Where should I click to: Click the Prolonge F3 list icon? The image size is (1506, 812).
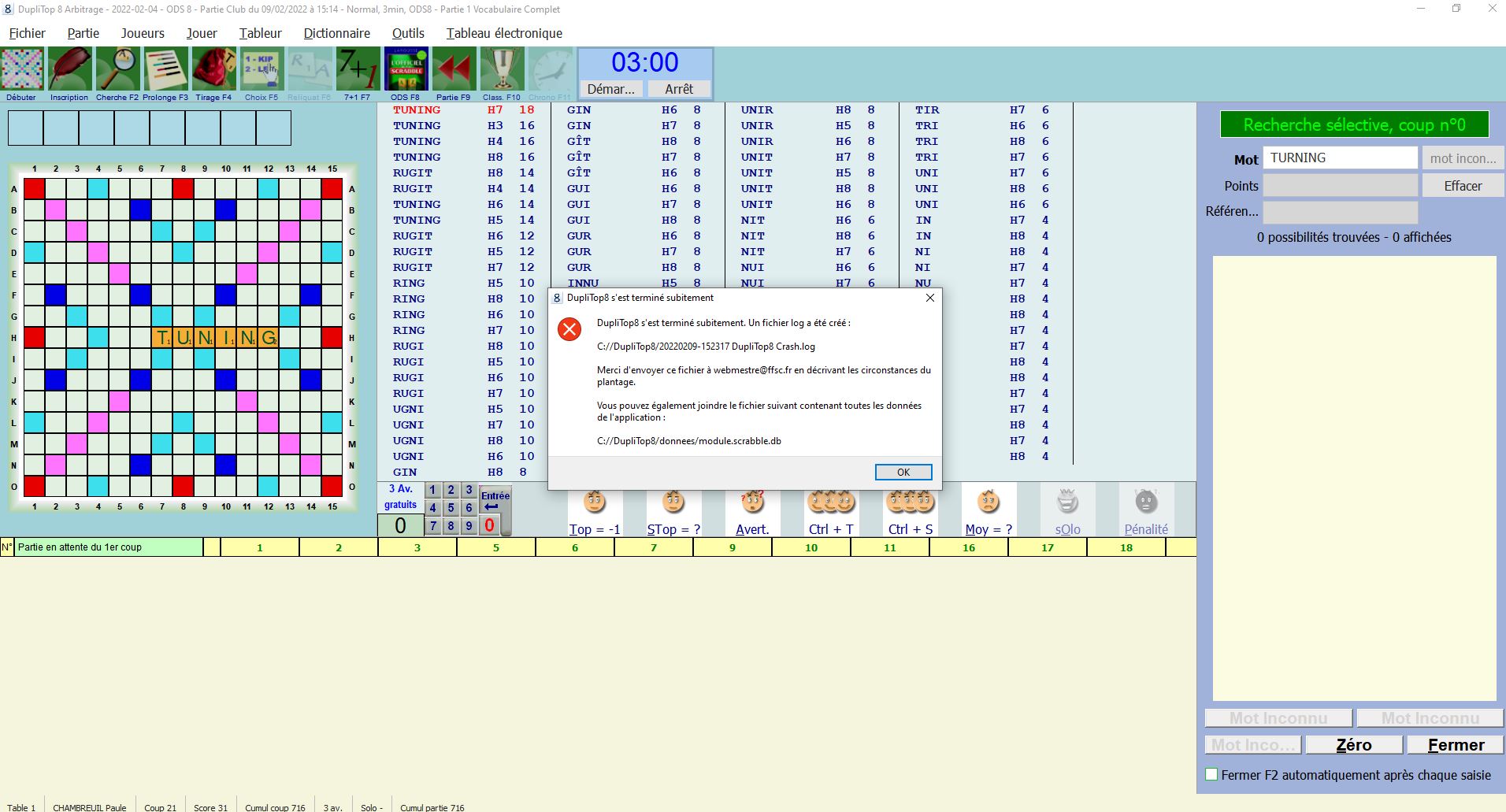(165, 70)
